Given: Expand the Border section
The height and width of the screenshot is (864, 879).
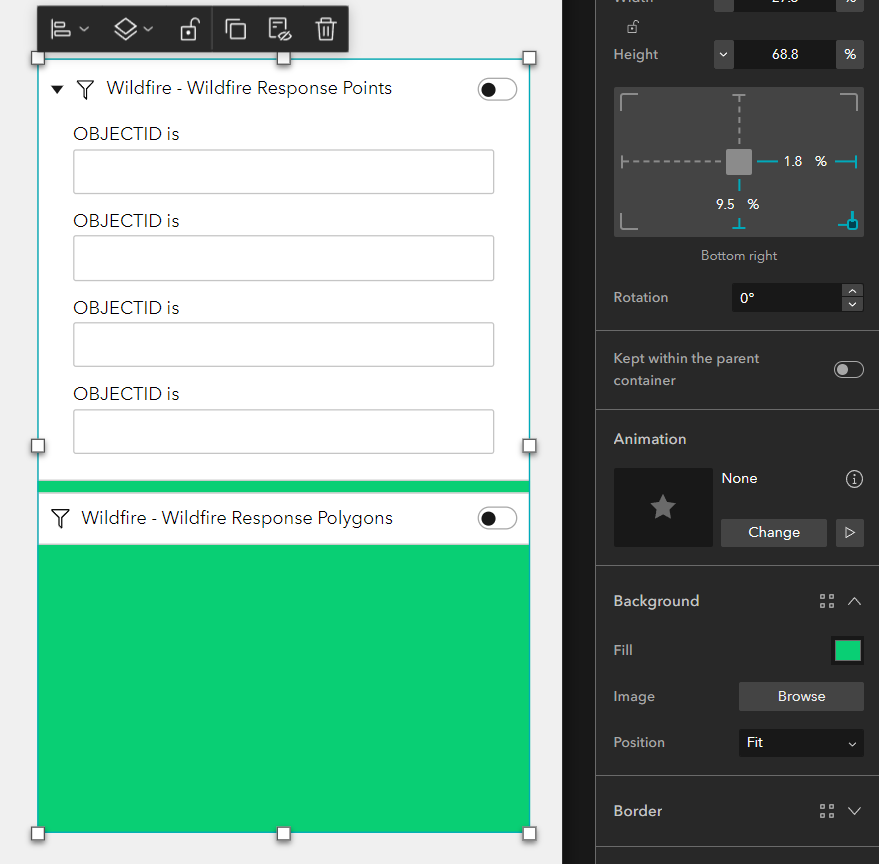Looking at the screenshot, I should coord(854,811).
